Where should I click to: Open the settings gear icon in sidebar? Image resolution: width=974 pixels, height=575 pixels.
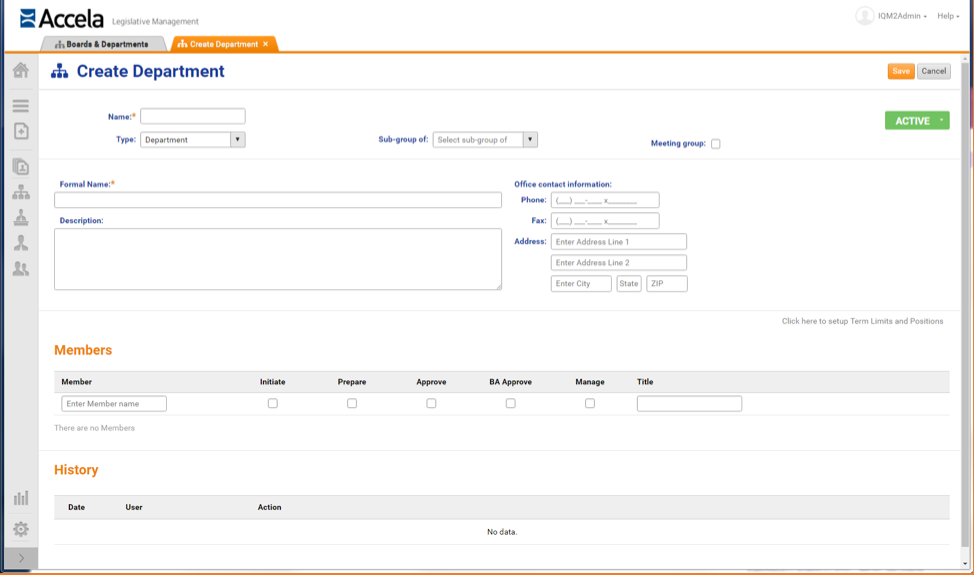[x=20, y=529]
